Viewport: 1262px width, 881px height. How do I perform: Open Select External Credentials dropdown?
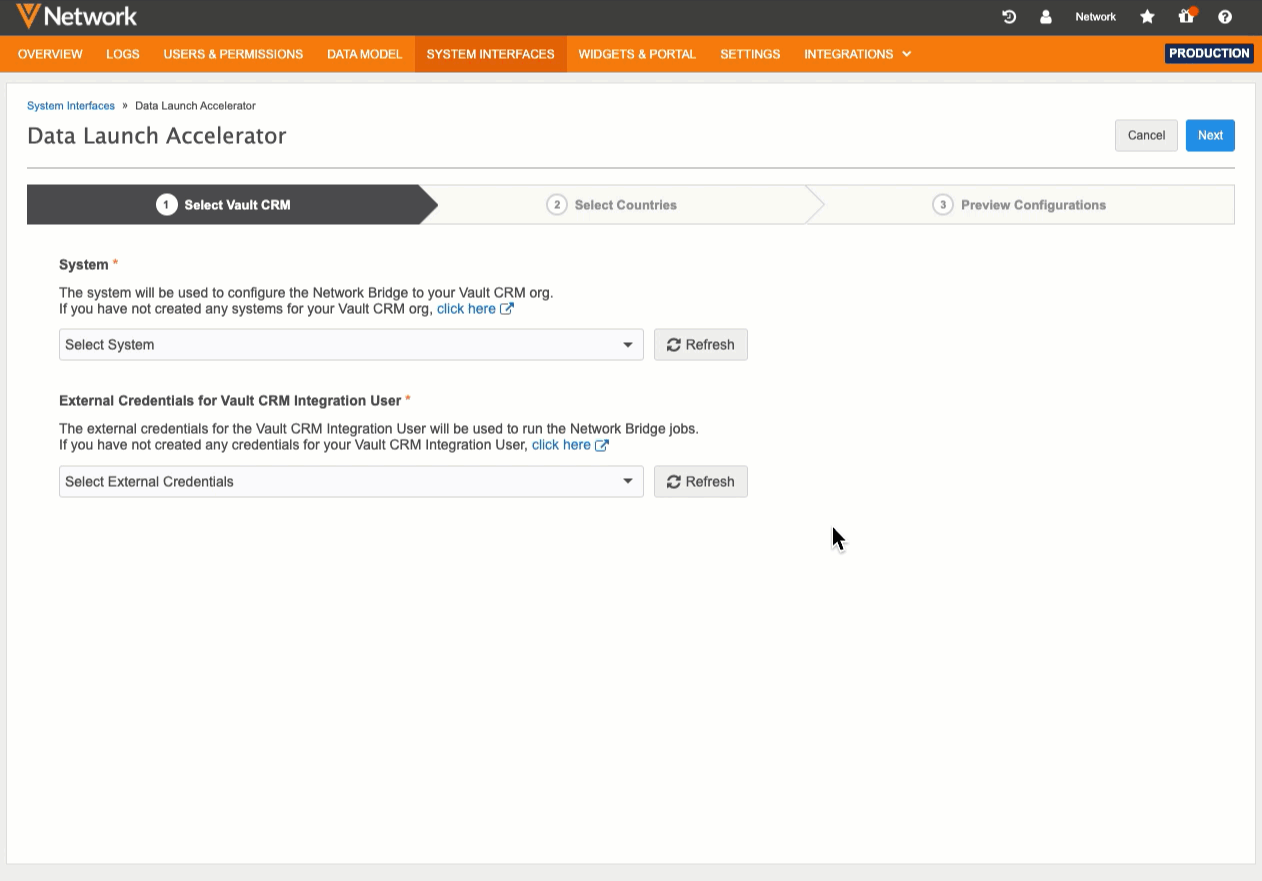pos(351,482)
